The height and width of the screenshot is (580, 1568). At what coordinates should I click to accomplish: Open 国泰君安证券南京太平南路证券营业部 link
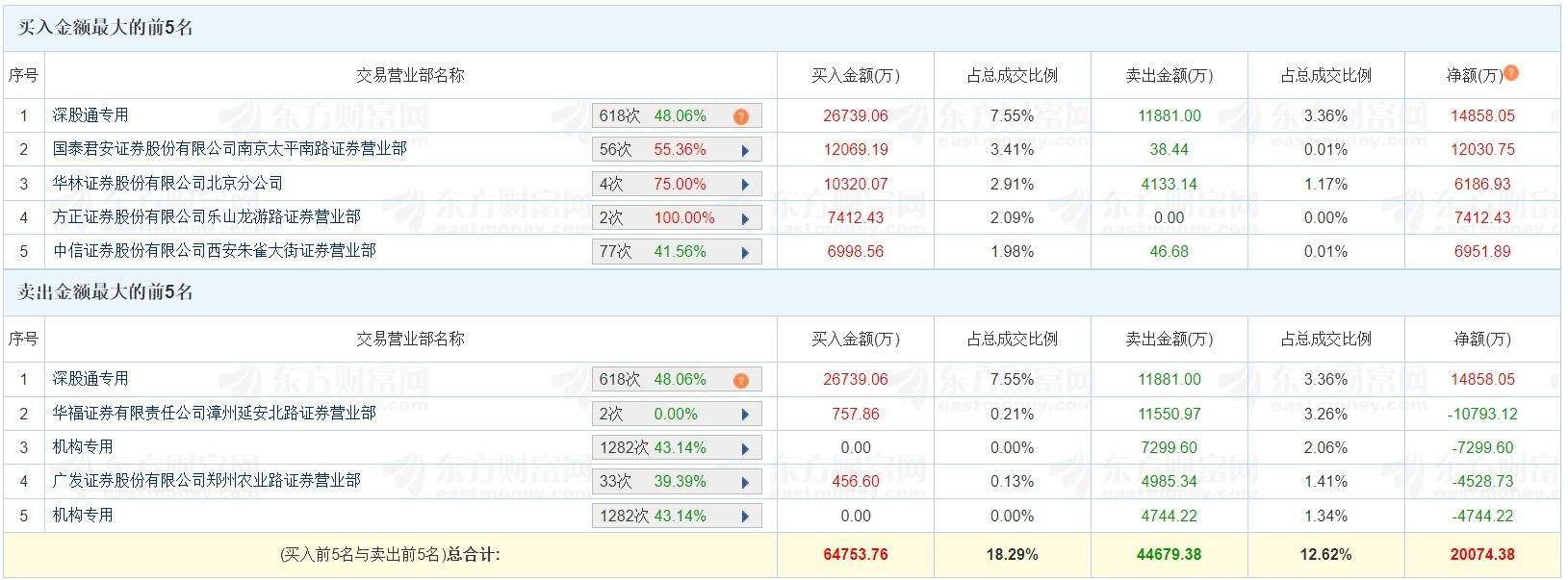229,149
